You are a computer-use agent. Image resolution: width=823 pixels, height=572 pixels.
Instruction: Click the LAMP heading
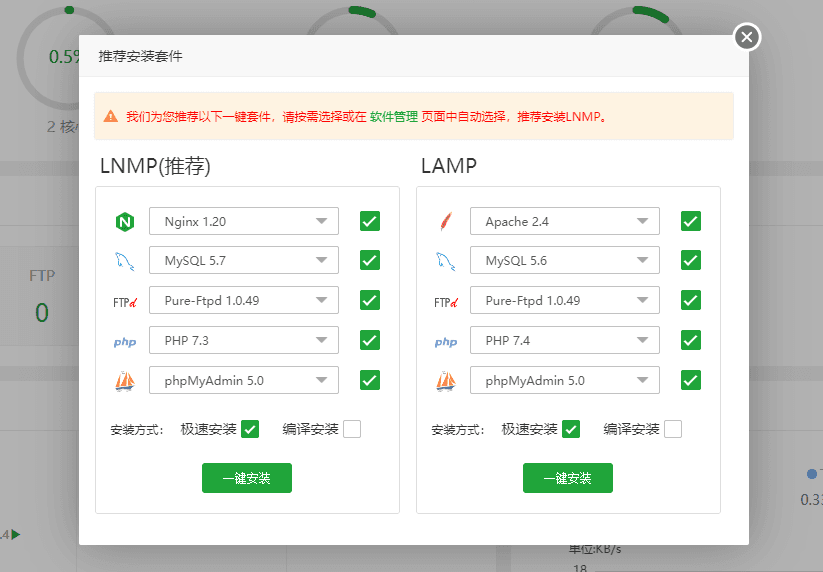point(449,166)
